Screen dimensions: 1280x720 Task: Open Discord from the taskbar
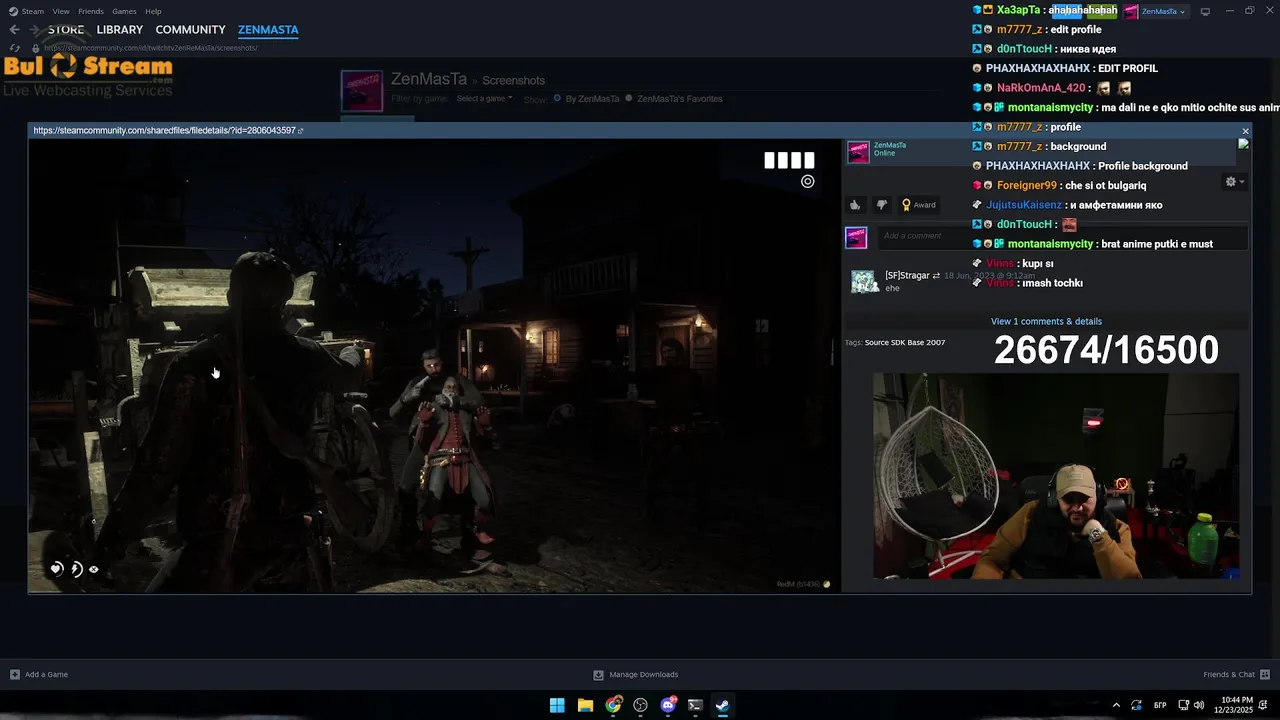(668, 705)
